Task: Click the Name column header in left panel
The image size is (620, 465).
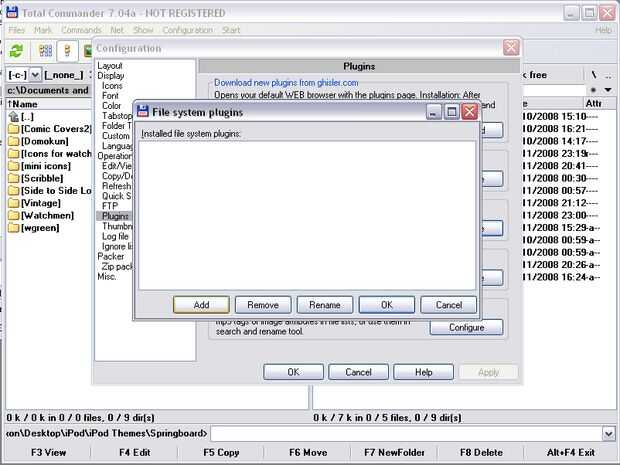Action: click(49, 104)
